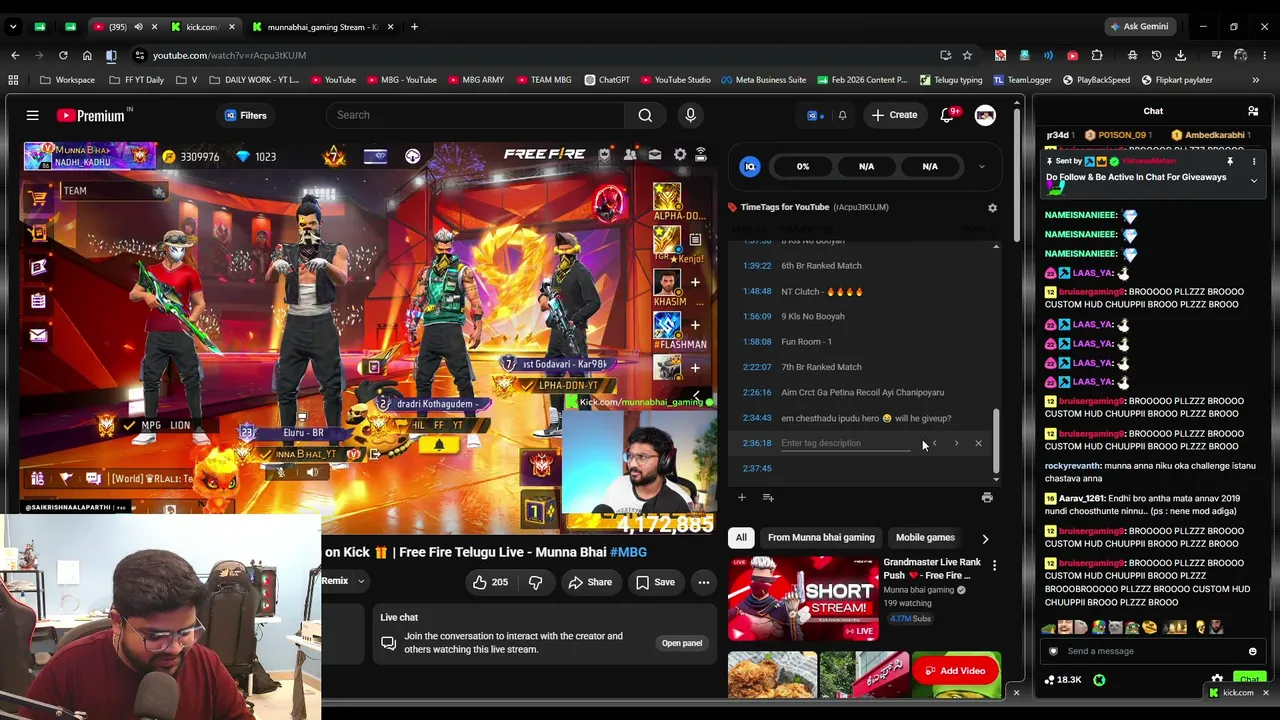The image size is (1280, 720).
Task: Show hidden bookmarks with double chevron
Action: pyautogui.click(x=1256, y=80)
